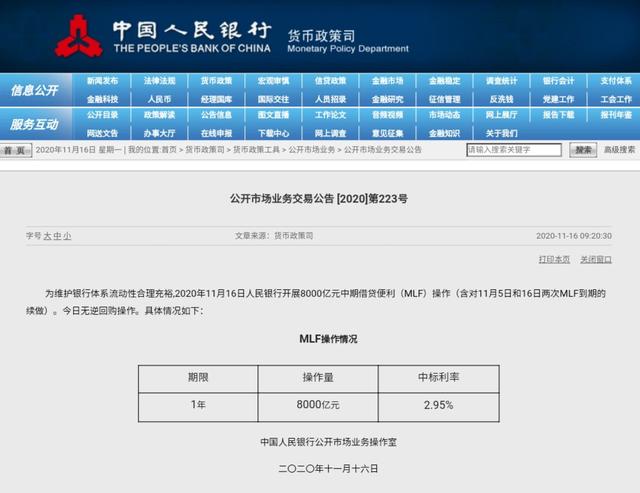Go to 公开市场业务 in the breadcrumb
Screen dimensions: 640x493
312,150
